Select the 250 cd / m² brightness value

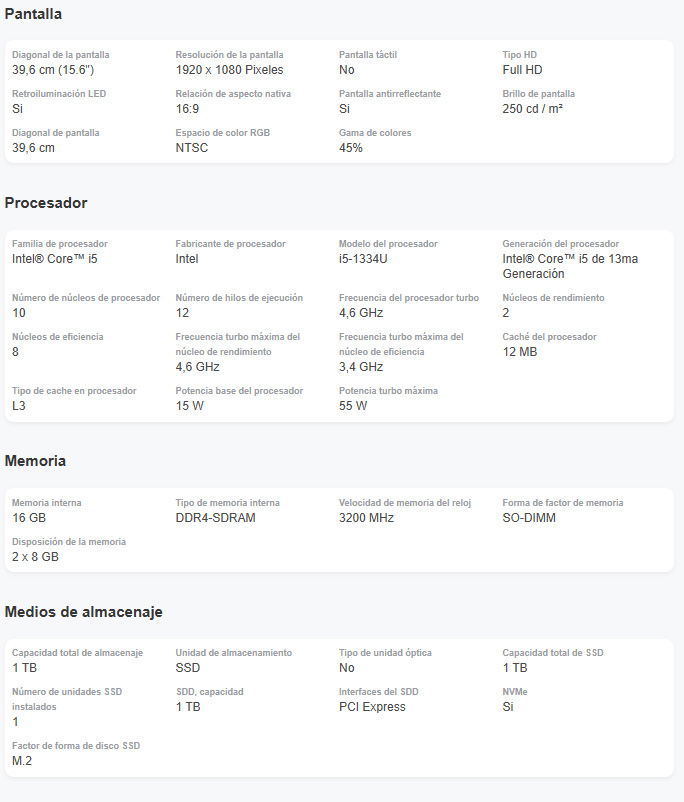click(533, 109)
